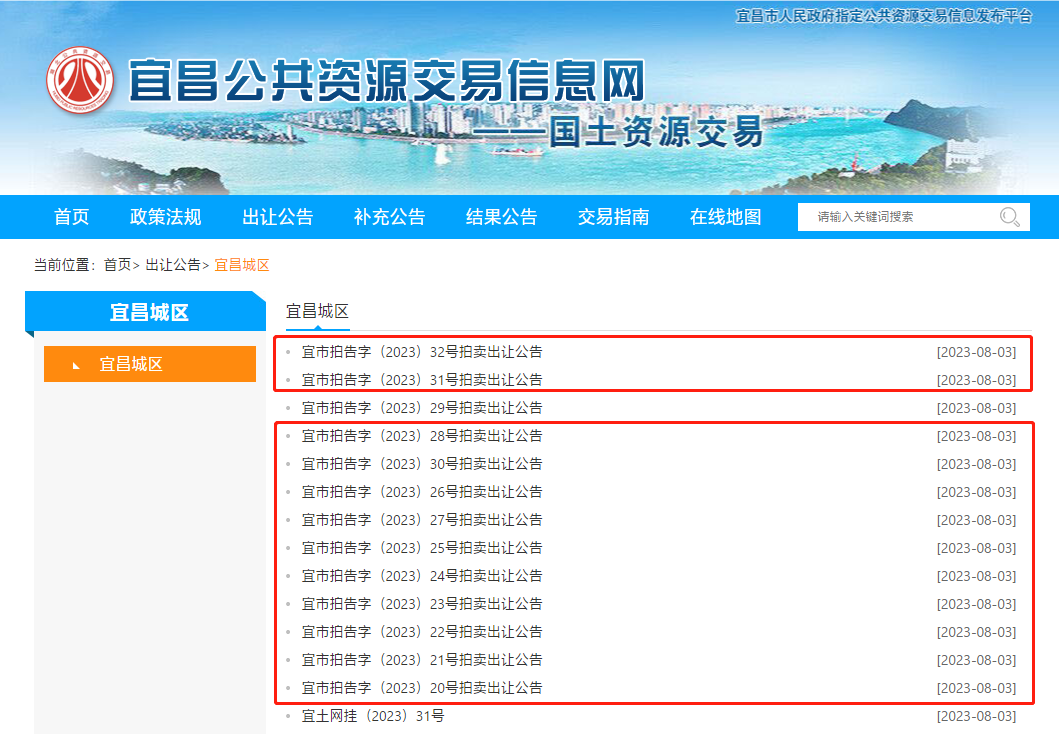
Task: Open the 交易指南 menu item
Action: [614, 217]
